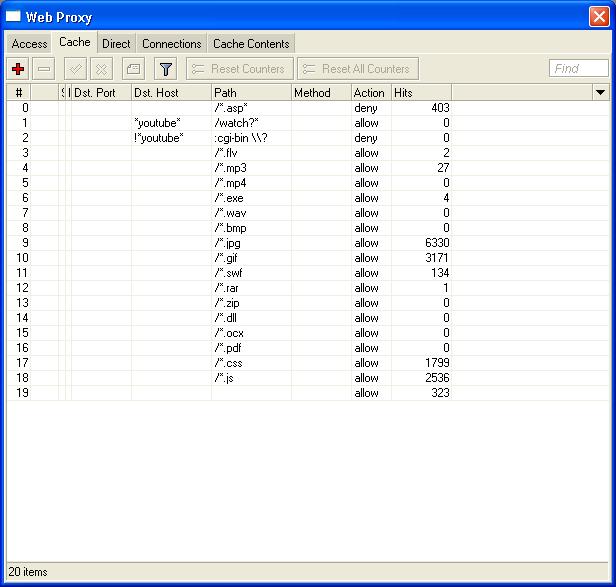Switch to the Access tab
616x587 pixels.
tap(29, 44)
